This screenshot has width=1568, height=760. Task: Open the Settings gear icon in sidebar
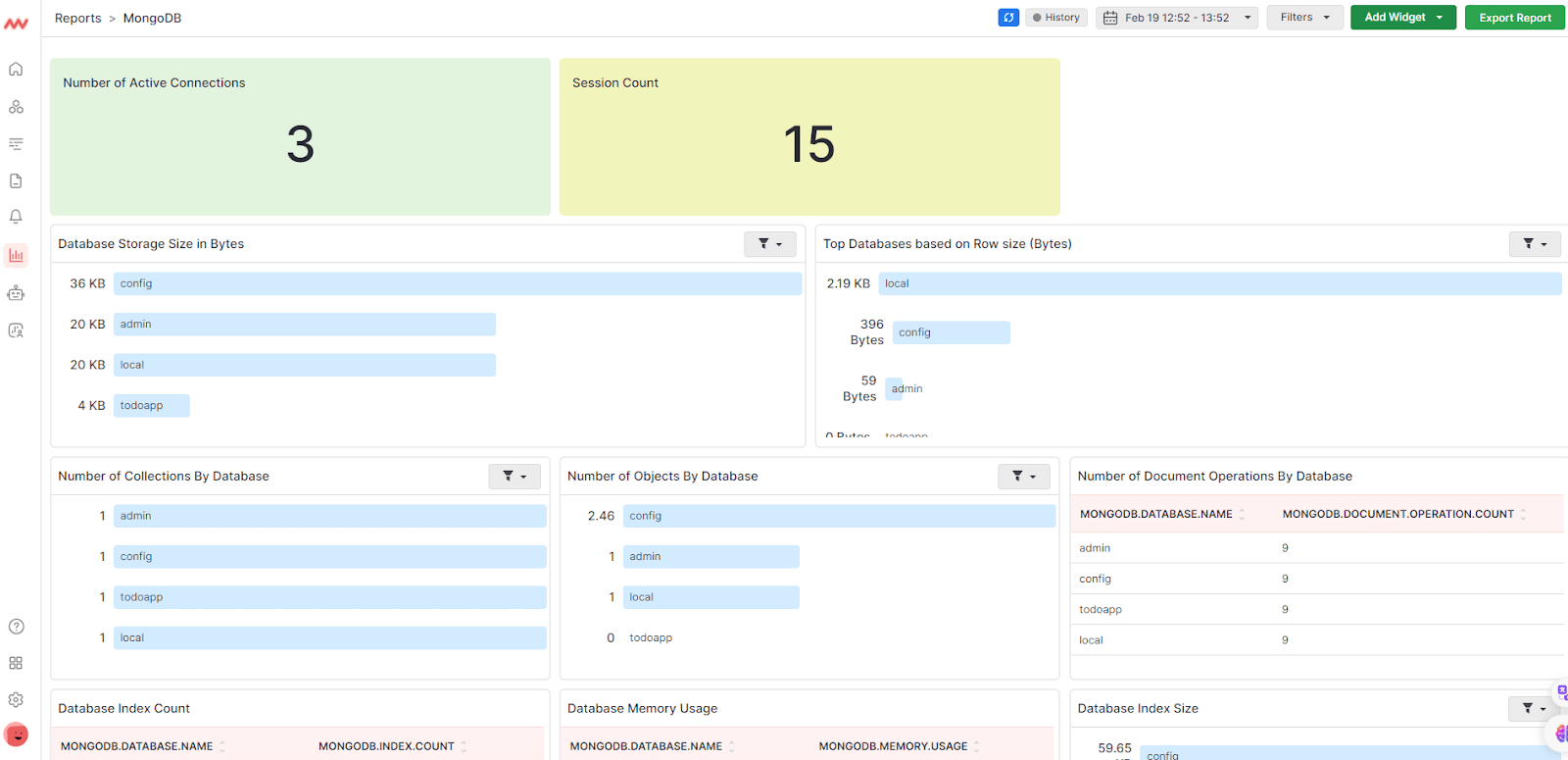[x=16, y=700]
